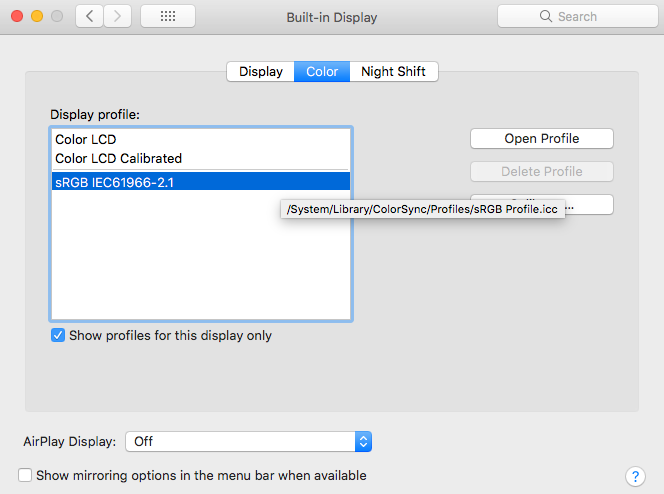
Task: Select the Color LCD Calibrated profile
Action: coord(118,158)
